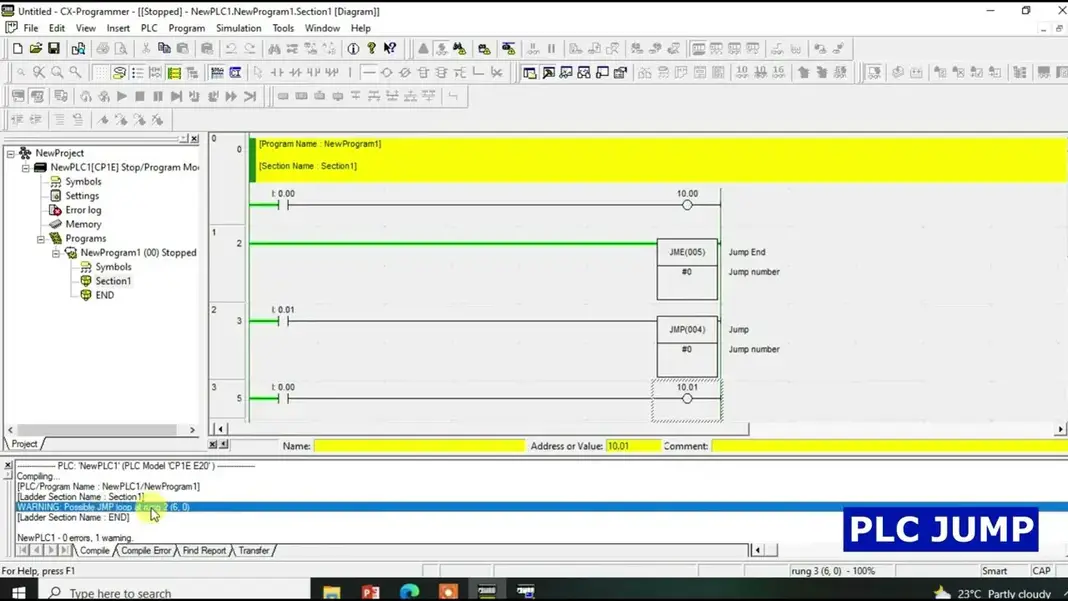
Task: Click the About information icon
Action: (353, 48)
